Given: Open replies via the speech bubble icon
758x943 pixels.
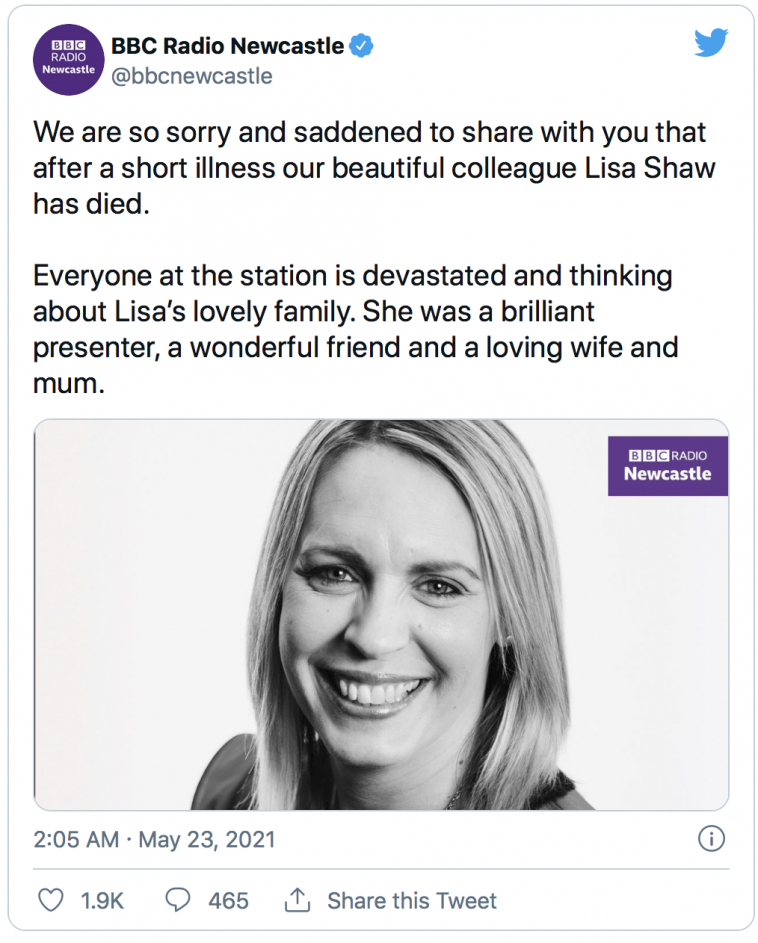Looking at the screenshot, I should coord(177,900).
